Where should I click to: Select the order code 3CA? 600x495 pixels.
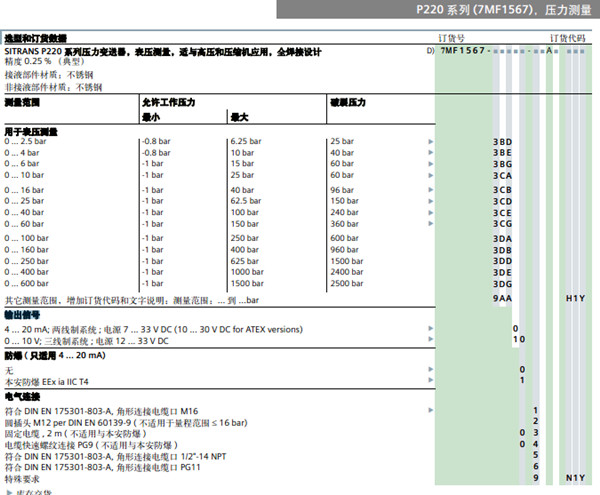point(502,176)
